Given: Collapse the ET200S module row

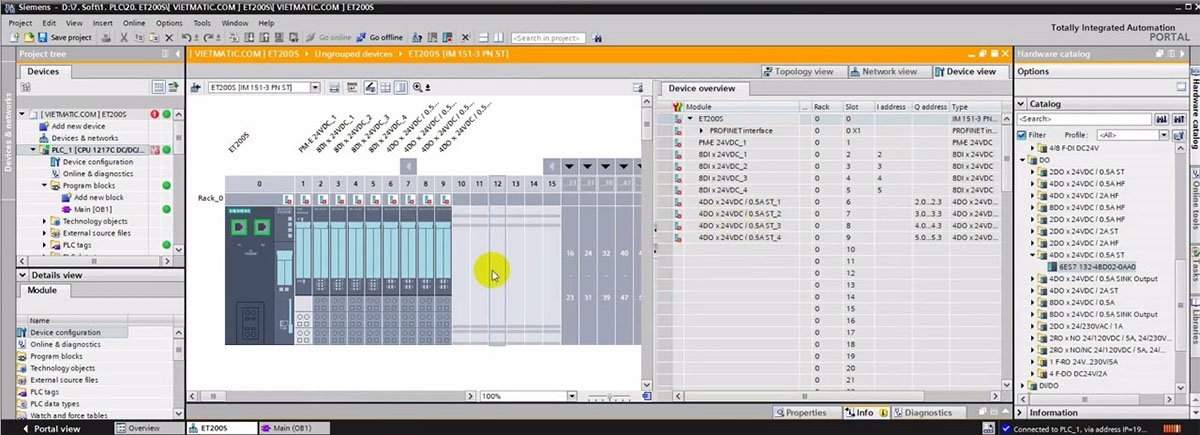Looking at the screenshot, I should [x=690, y=119].
